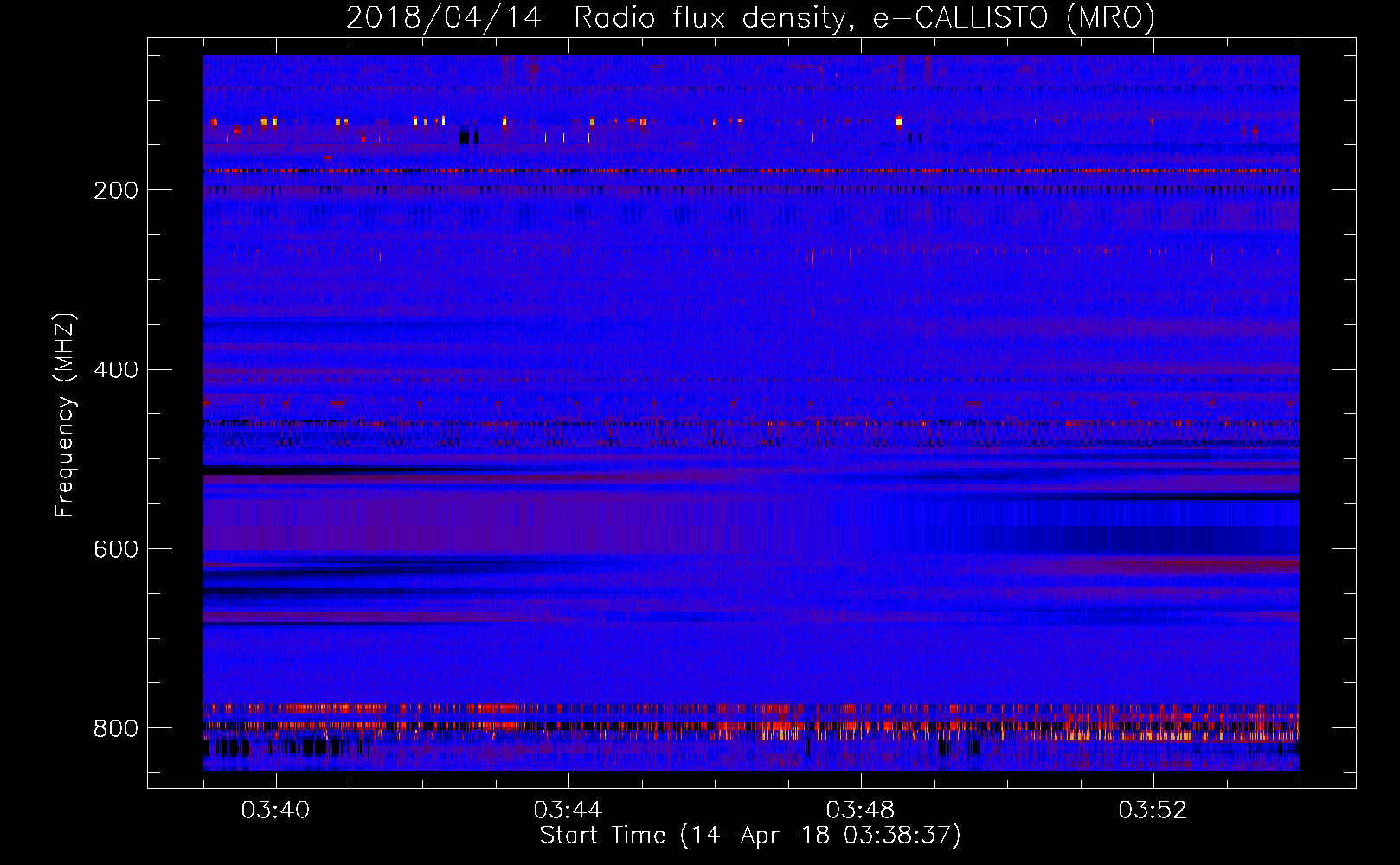Viewport: 1400px width, 865px height.
Task: Click the 'Start Time (14-Apr-18 03:38:37)' label
Action: click(750, 836)
